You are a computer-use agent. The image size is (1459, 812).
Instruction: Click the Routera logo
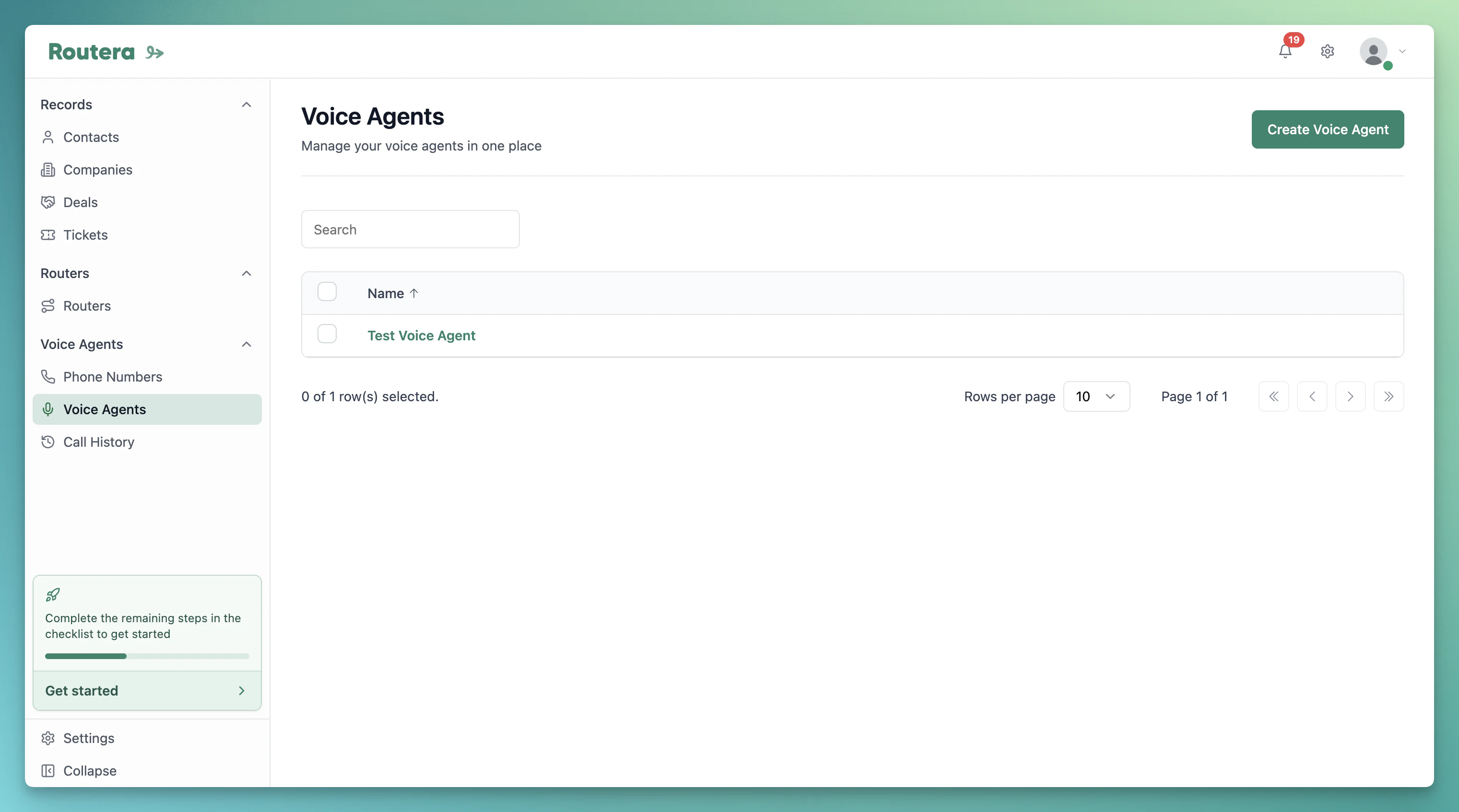106,51
